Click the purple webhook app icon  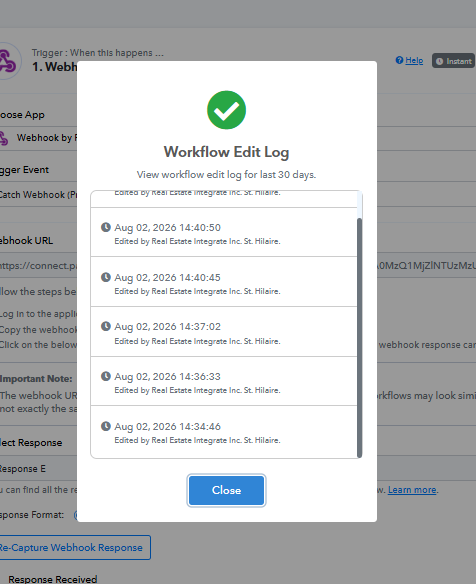[x=7, y=61]
